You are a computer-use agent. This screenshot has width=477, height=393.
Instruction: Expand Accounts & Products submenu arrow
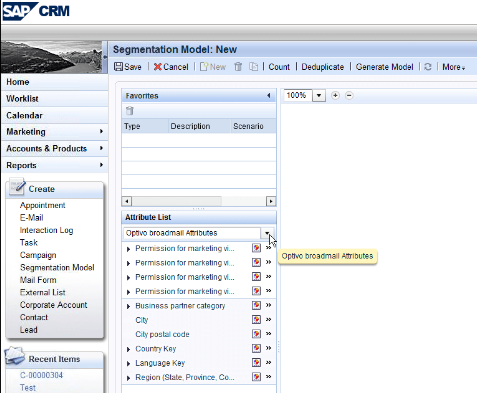(101, 148)
